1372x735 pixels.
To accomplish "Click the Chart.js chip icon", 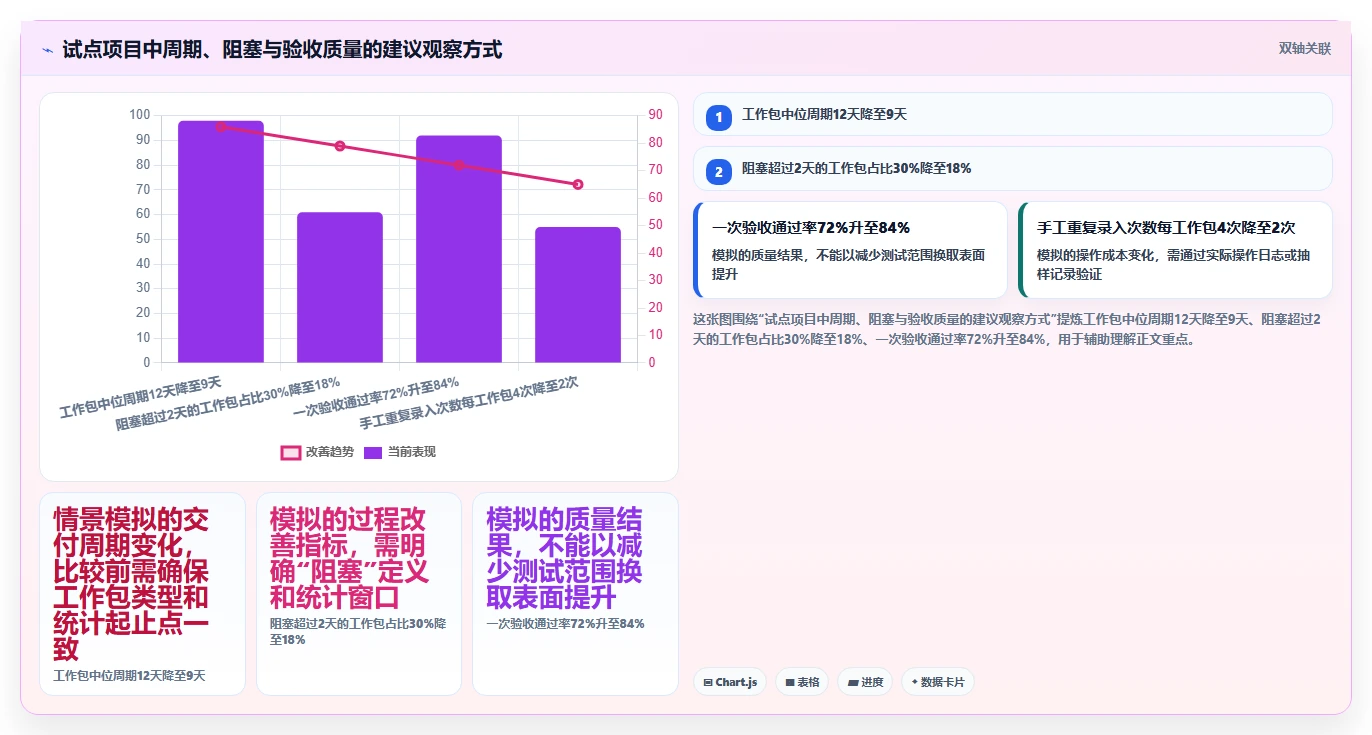I will pyautogui.click(x=708, y=682).
